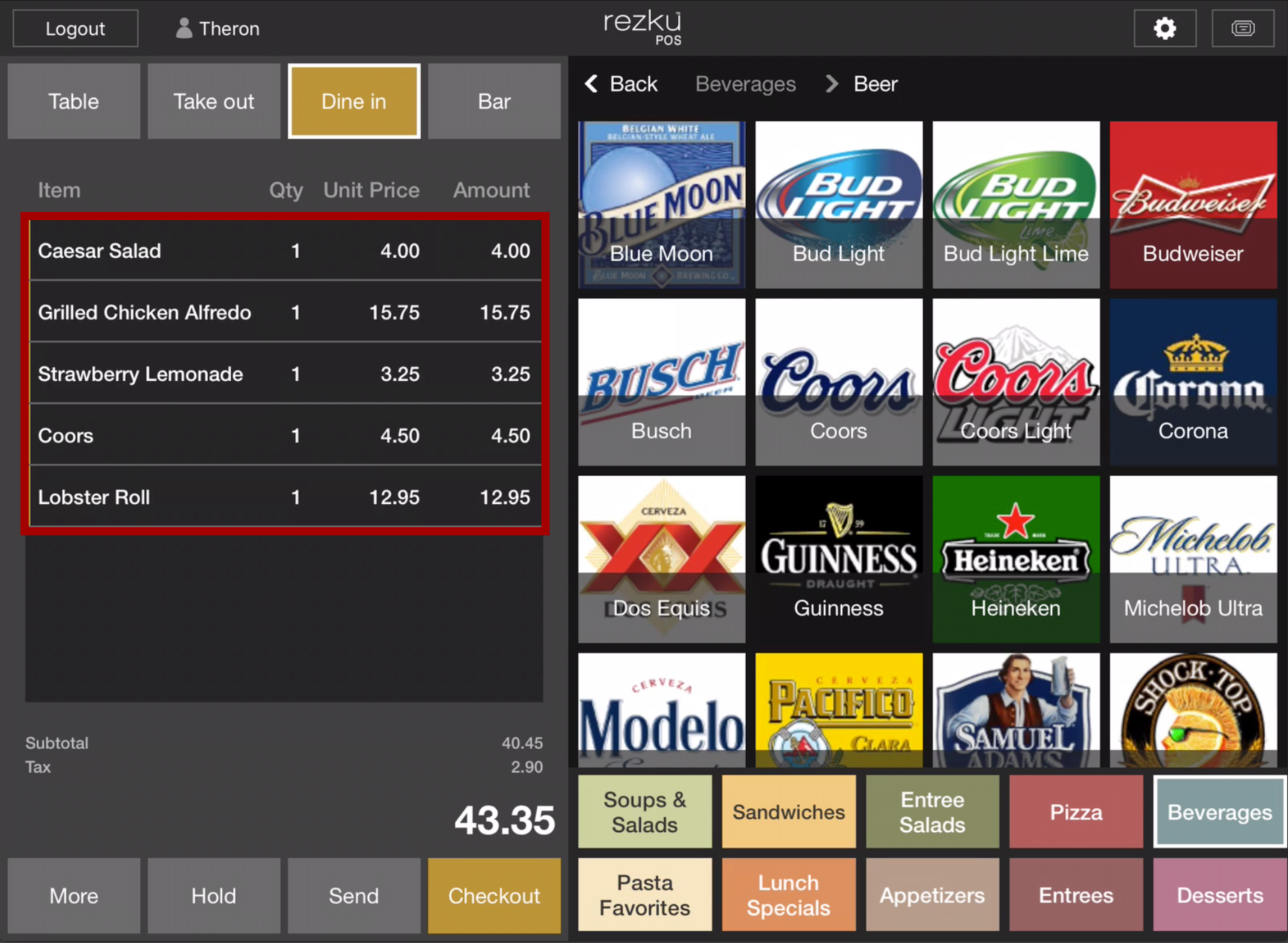Open the Appetizers category
This screenshot has width=1288, height=943.
933,894
